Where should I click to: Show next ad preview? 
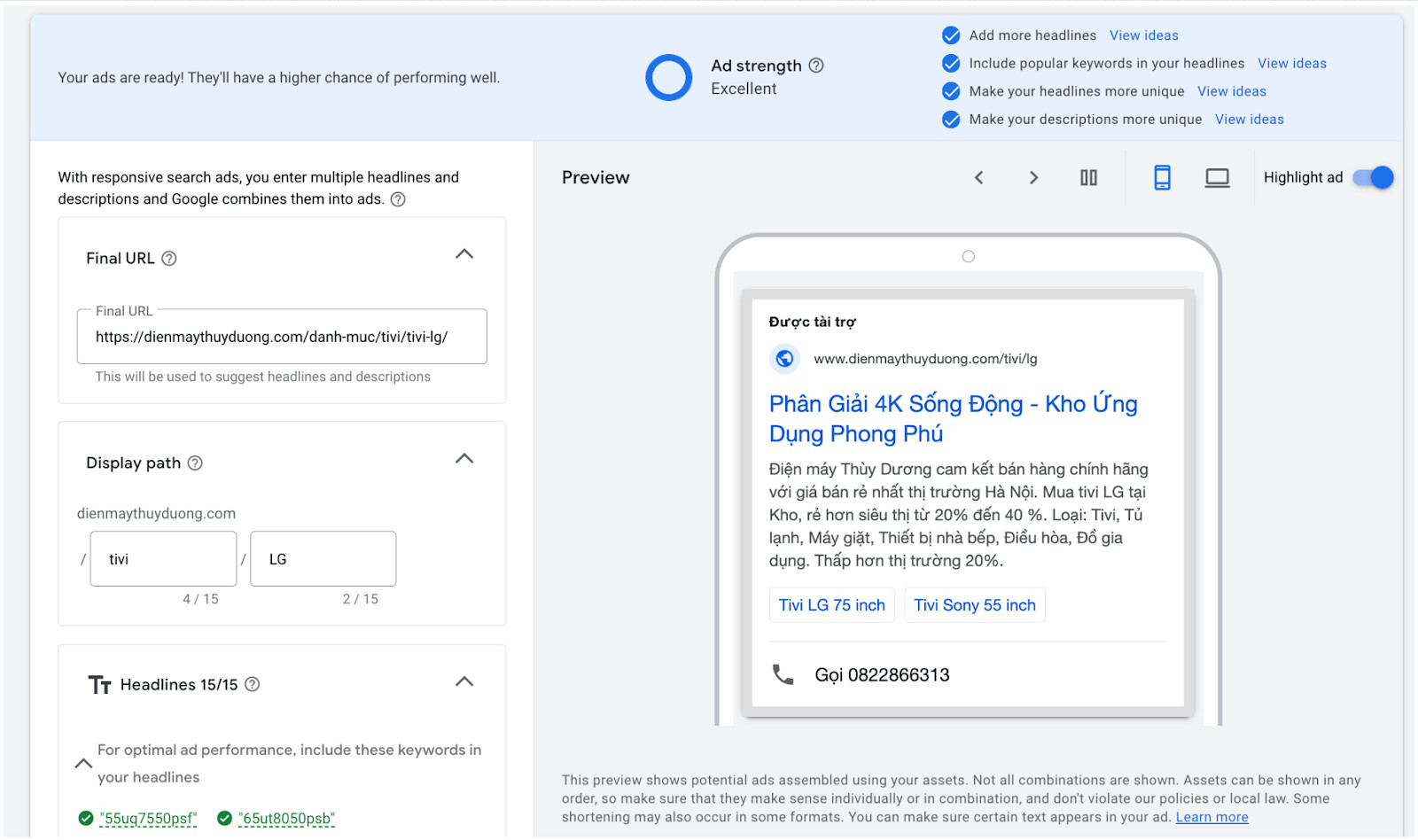1033,178
